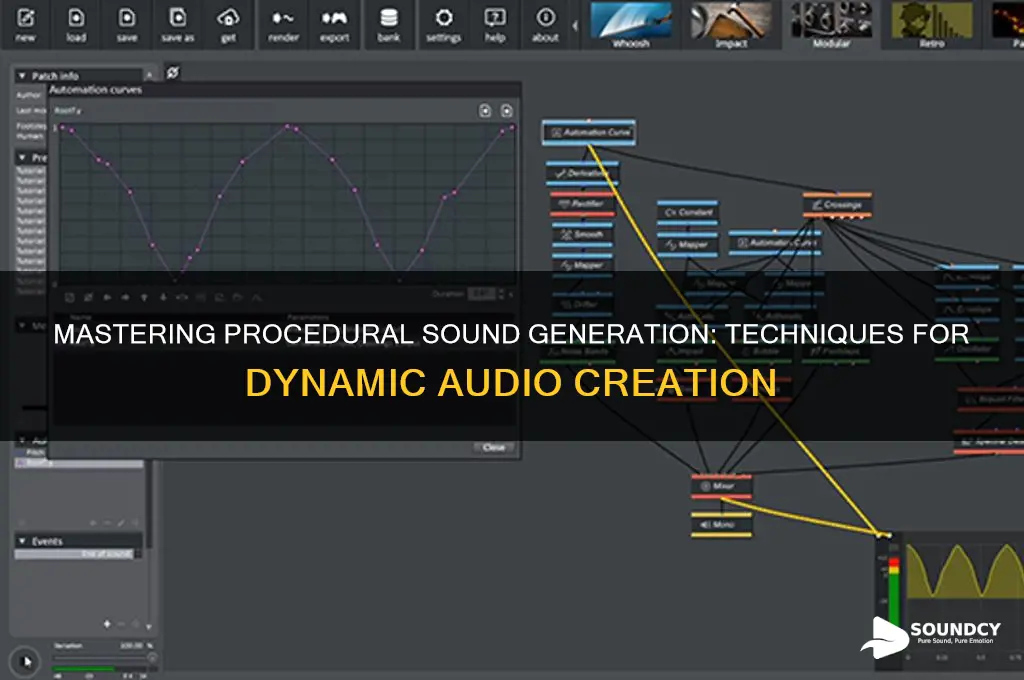Click the add event plus icon
This screenshot has width=1024, height=680.
[106, 624]
